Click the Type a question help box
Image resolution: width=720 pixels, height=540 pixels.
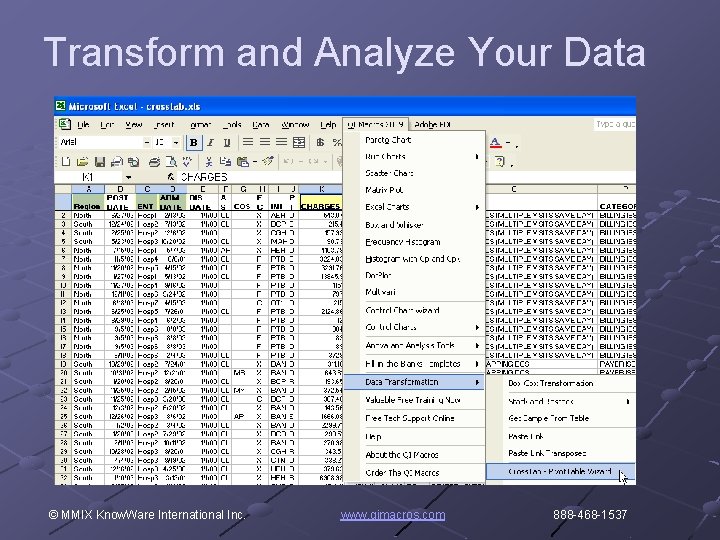click(614, 124)
